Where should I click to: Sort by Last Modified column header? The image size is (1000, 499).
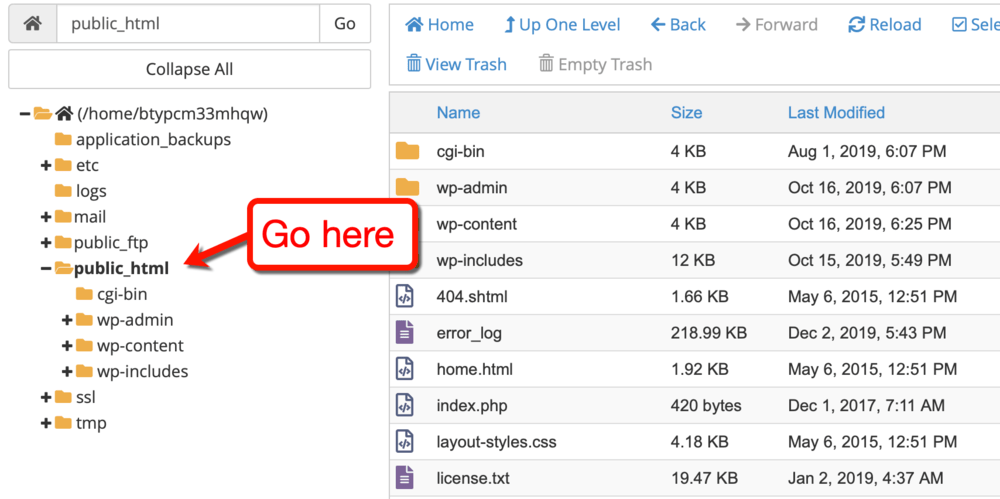point(836,113)
